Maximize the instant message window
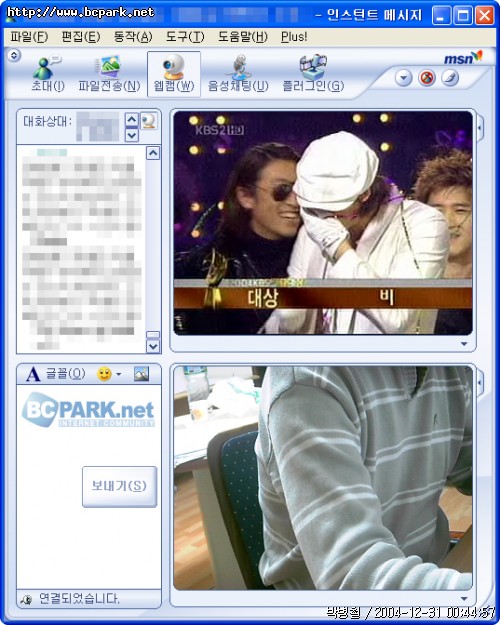 463,16
